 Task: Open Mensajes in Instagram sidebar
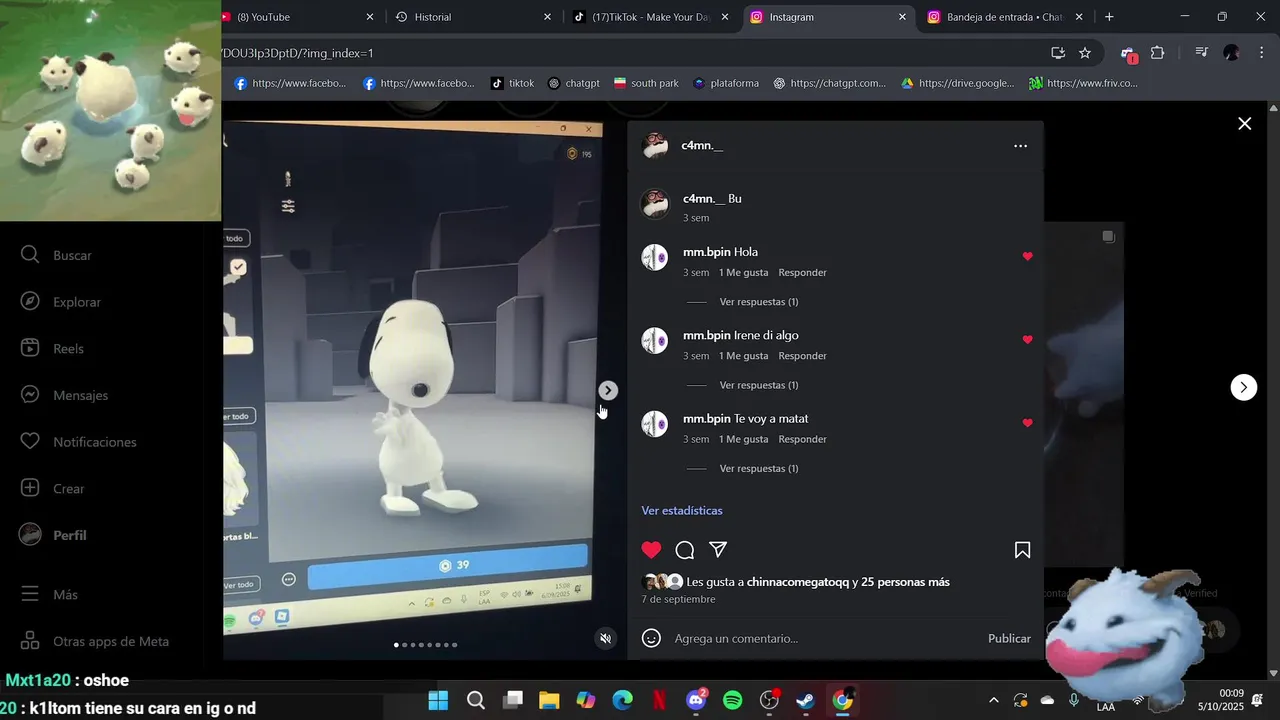(64, 395)
